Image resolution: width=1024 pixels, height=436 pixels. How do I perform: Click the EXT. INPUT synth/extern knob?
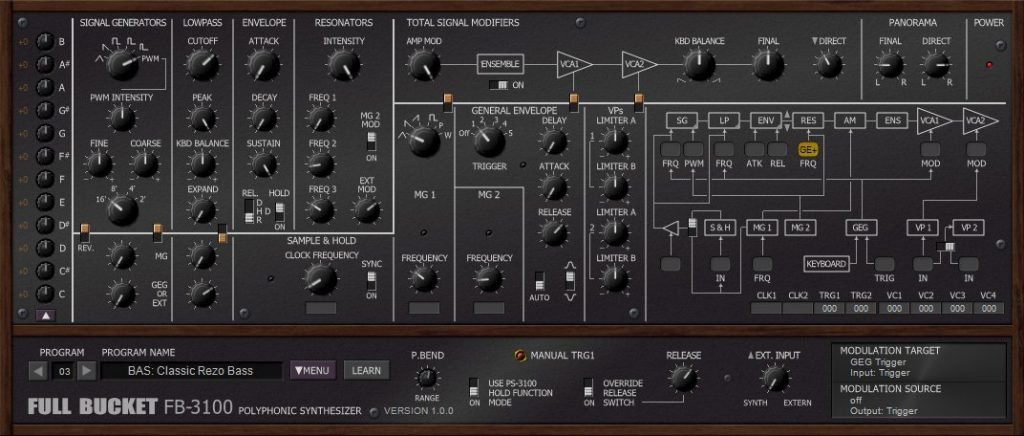click(x=775, y=379)
